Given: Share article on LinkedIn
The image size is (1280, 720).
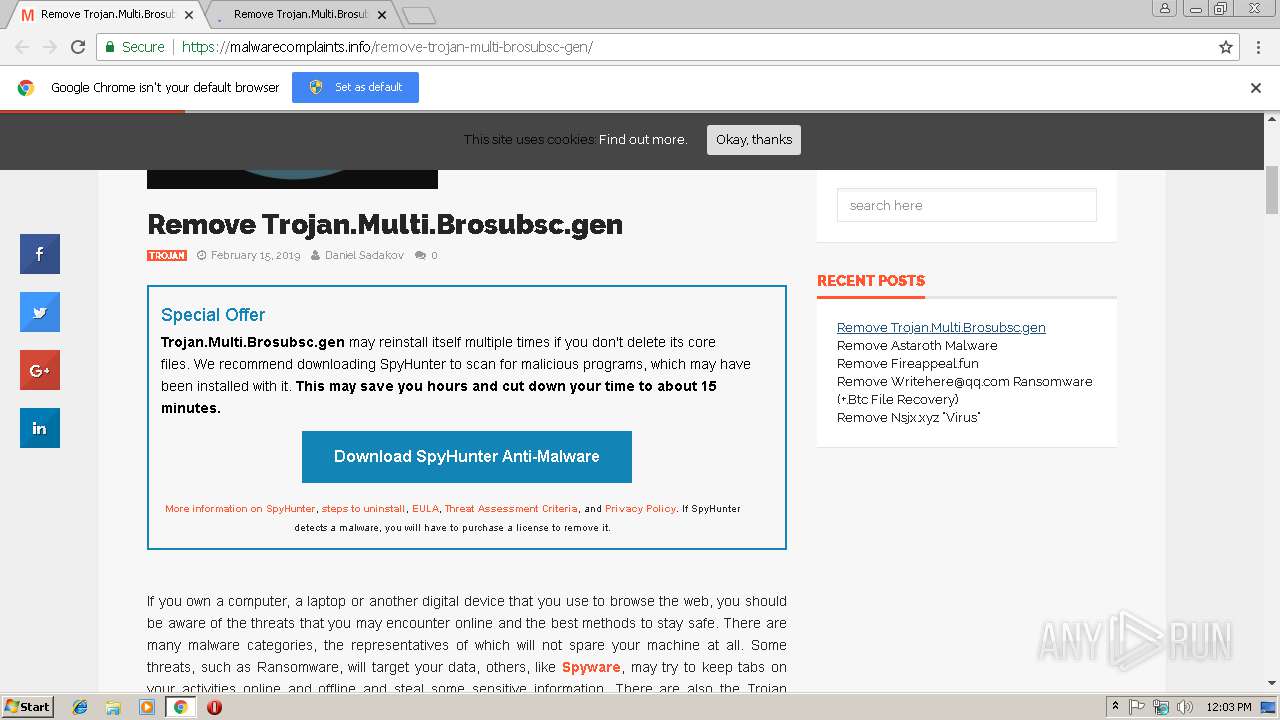Looking at the screenshot, I should tap(40, 428).
